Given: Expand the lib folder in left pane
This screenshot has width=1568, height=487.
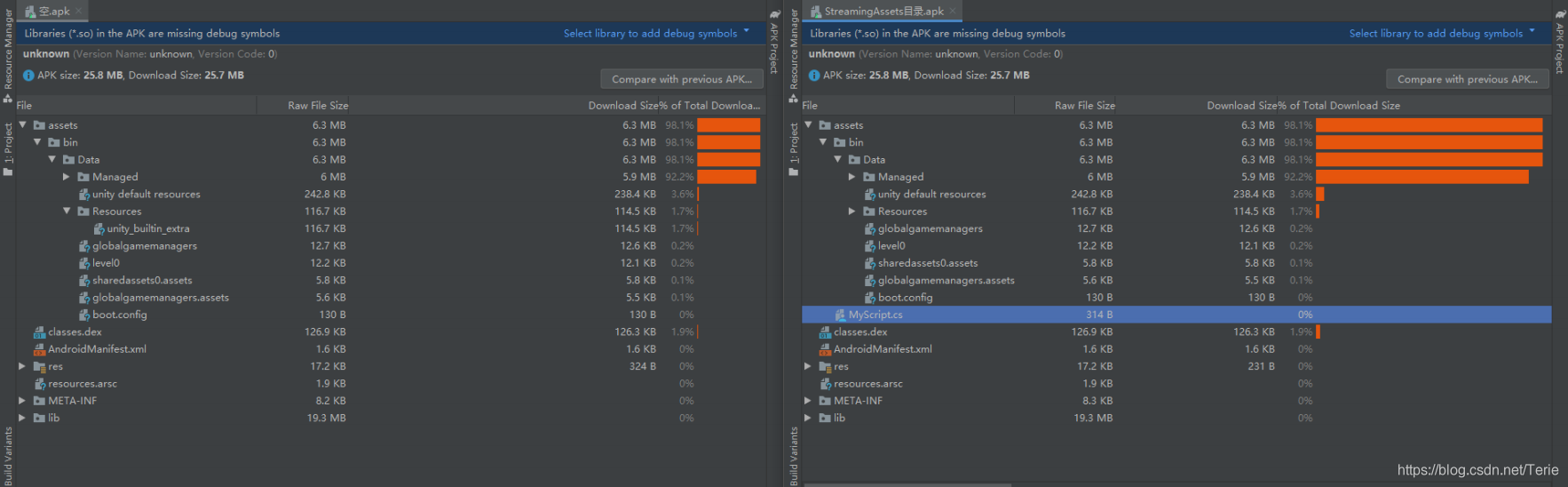Looking at the screenshot, I should point(22,418).
